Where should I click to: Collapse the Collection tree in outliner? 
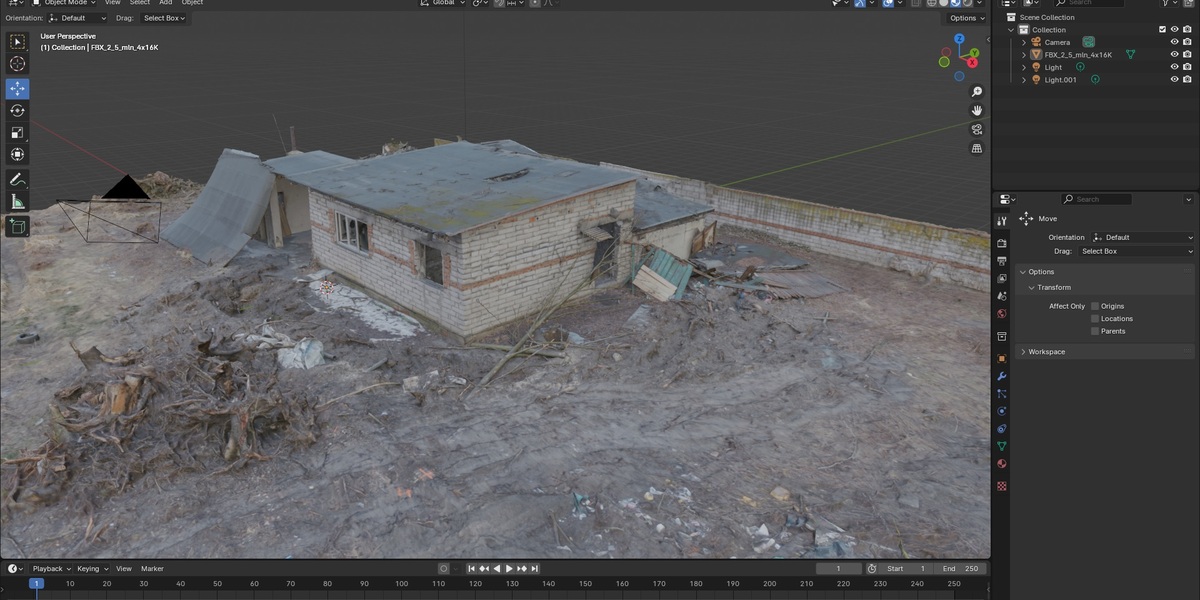pyautogui.click(x=1012, y=30)
